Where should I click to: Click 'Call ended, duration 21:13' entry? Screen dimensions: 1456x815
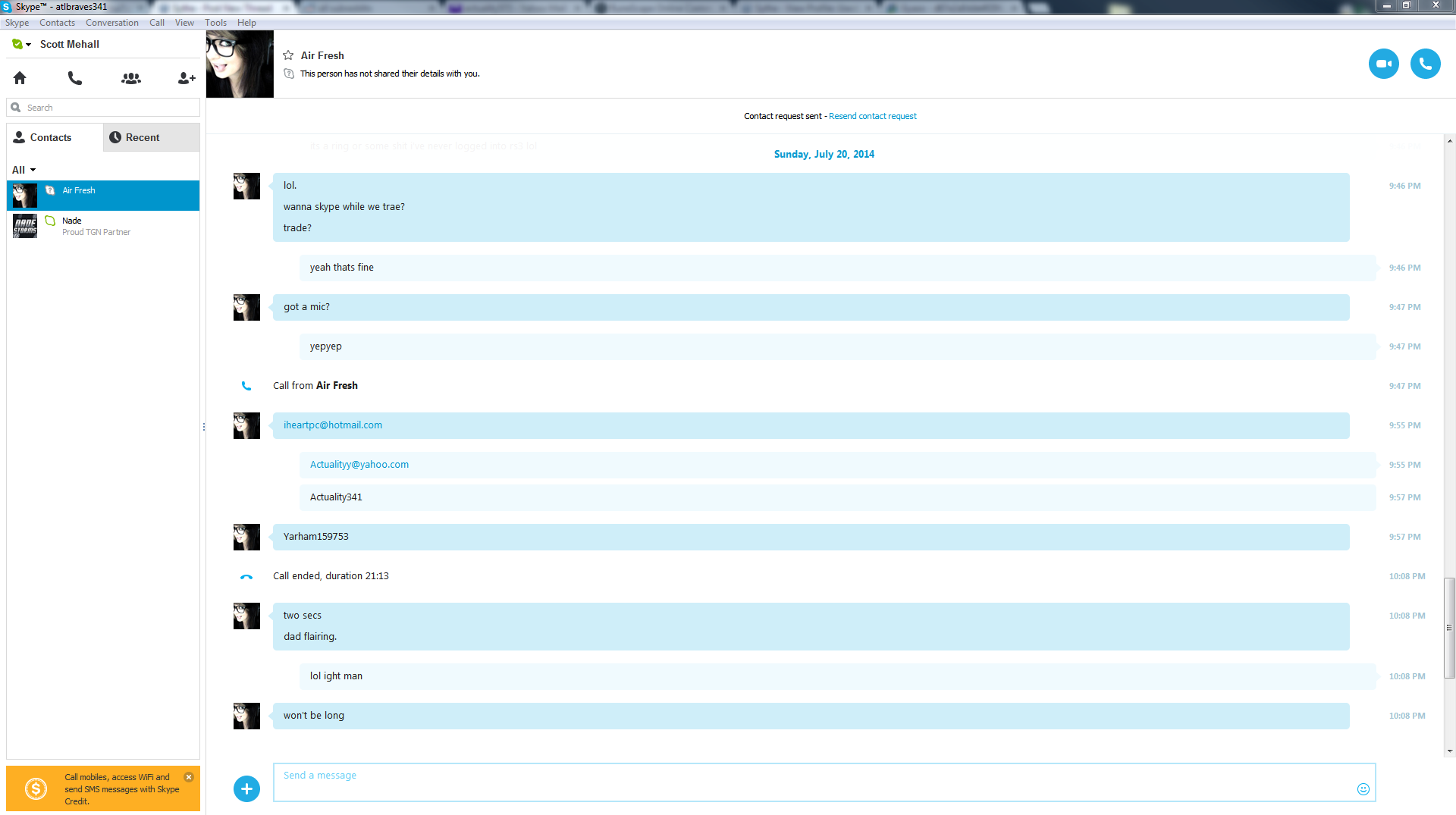(x=331, y=576)
